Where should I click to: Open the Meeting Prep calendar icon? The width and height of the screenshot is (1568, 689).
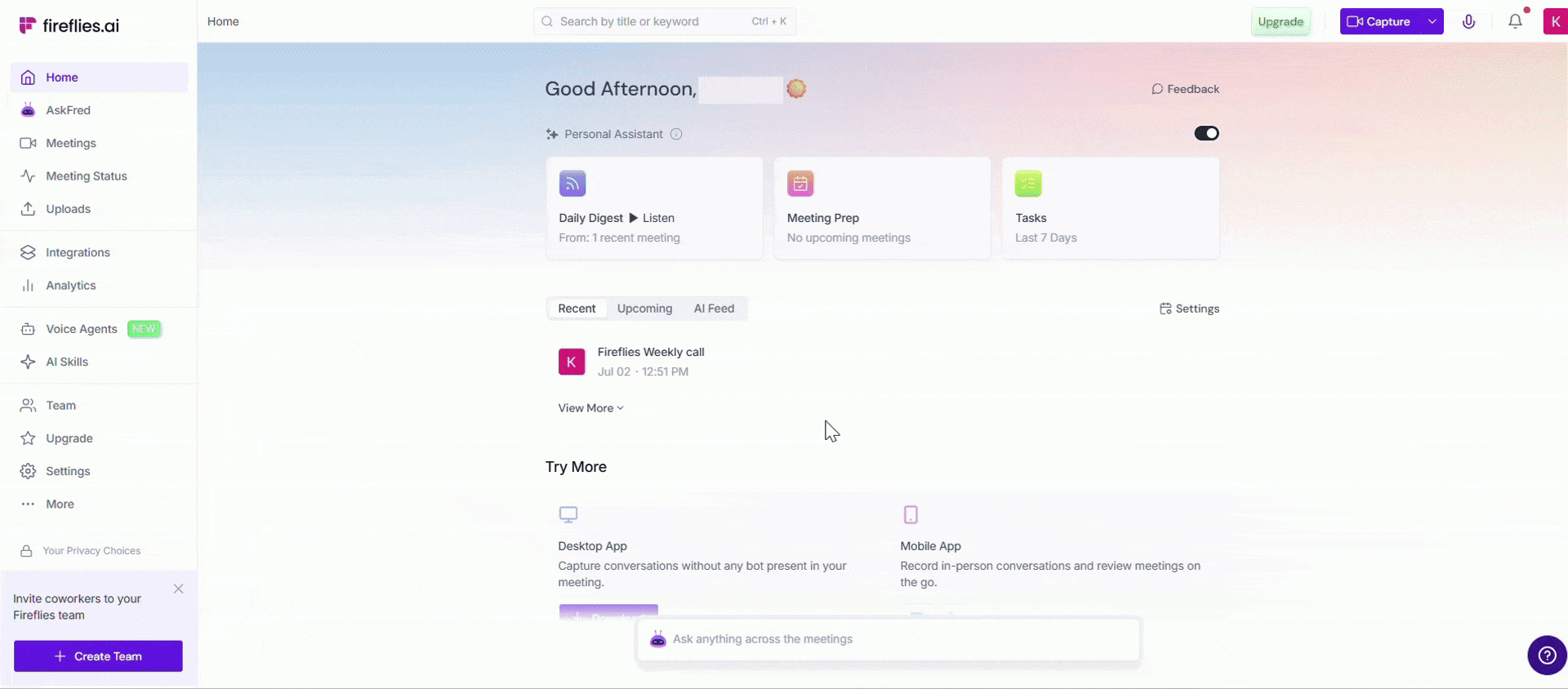click(x=800, y=184)
